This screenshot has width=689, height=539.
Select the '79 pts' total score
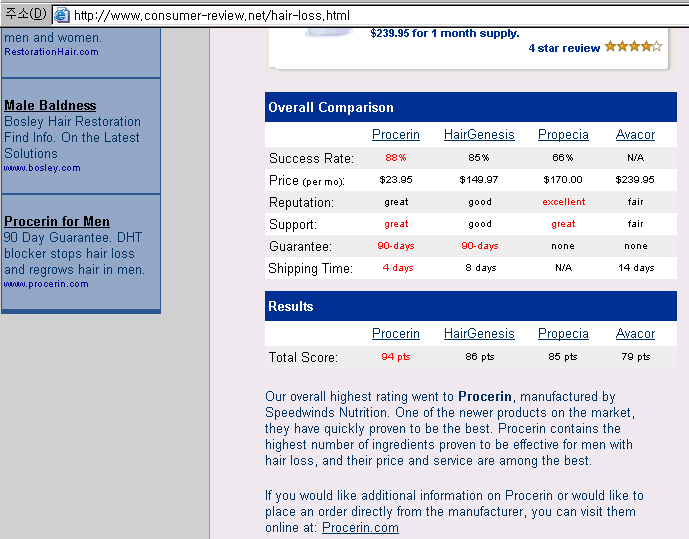(x=636, y=357)
